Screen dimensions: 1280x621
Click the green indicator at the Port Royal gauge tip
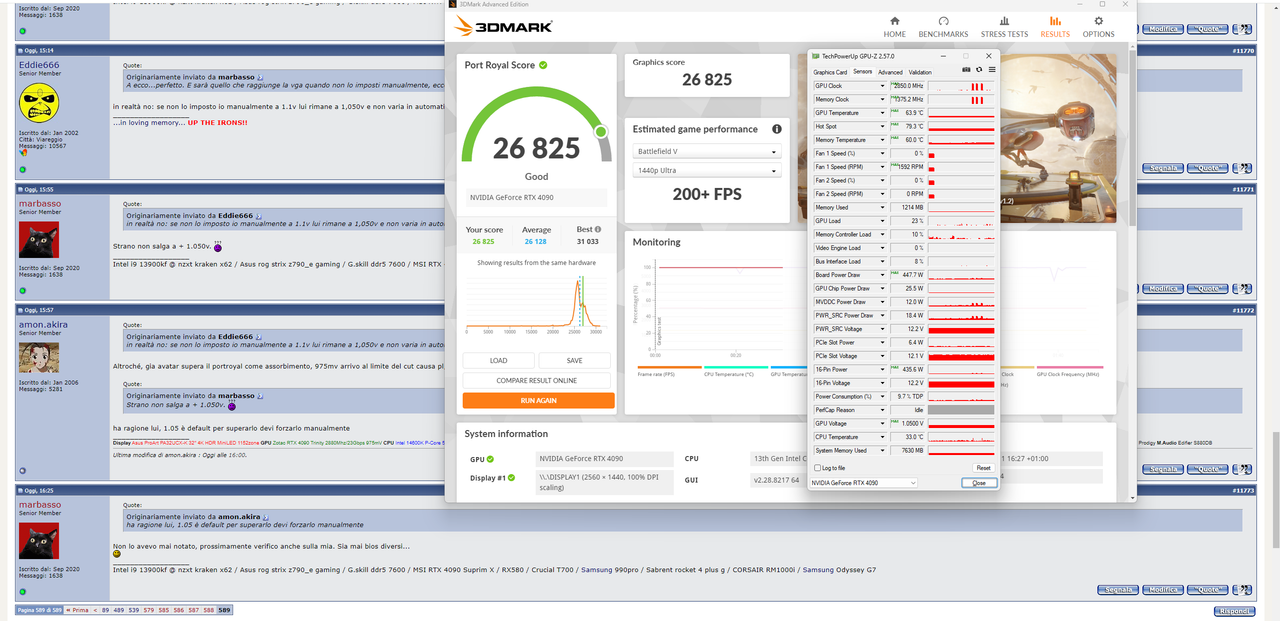click(x=601, y=131)
